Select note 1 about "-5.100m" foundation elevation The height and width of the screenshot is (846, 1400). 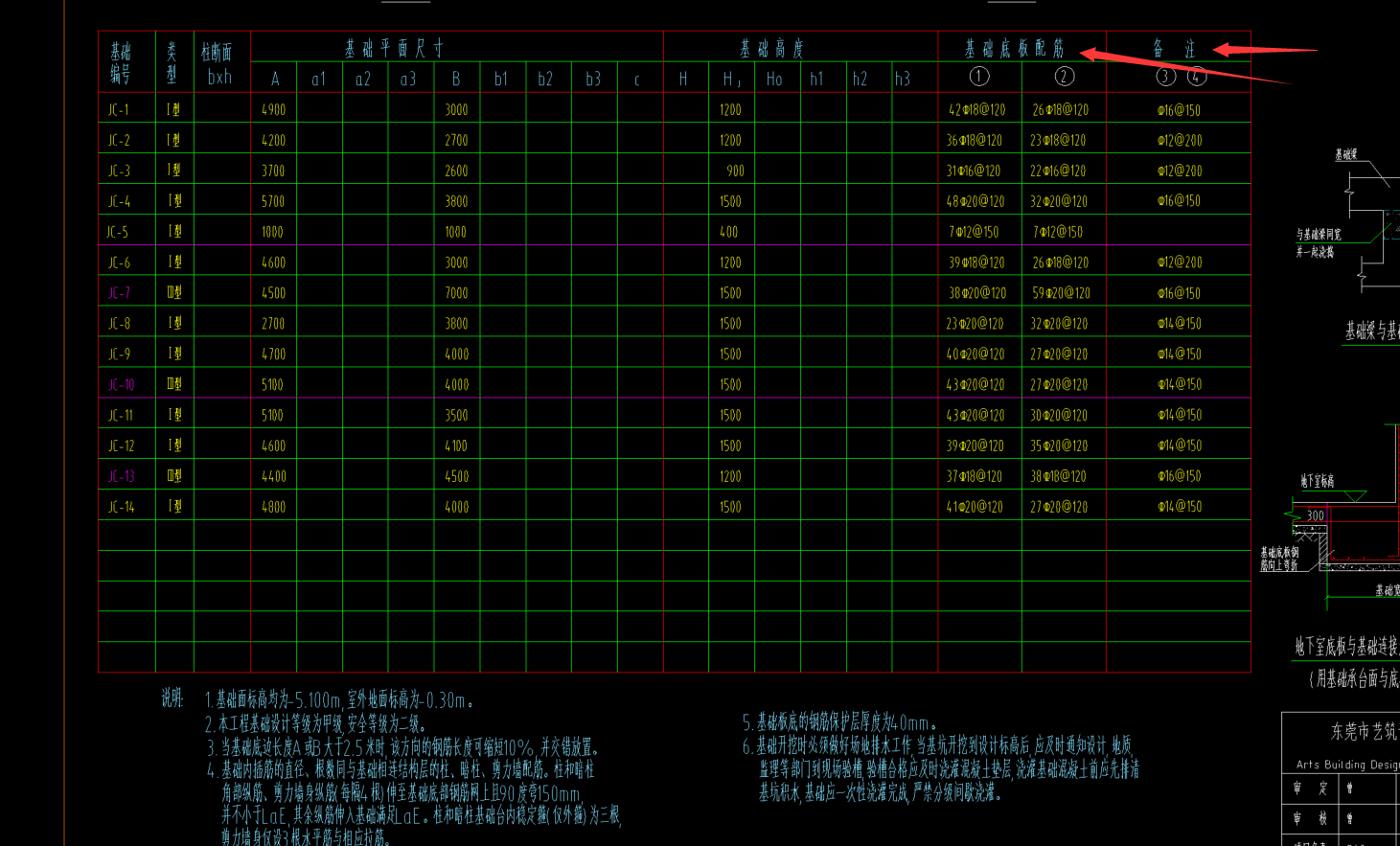coord(340,700)
